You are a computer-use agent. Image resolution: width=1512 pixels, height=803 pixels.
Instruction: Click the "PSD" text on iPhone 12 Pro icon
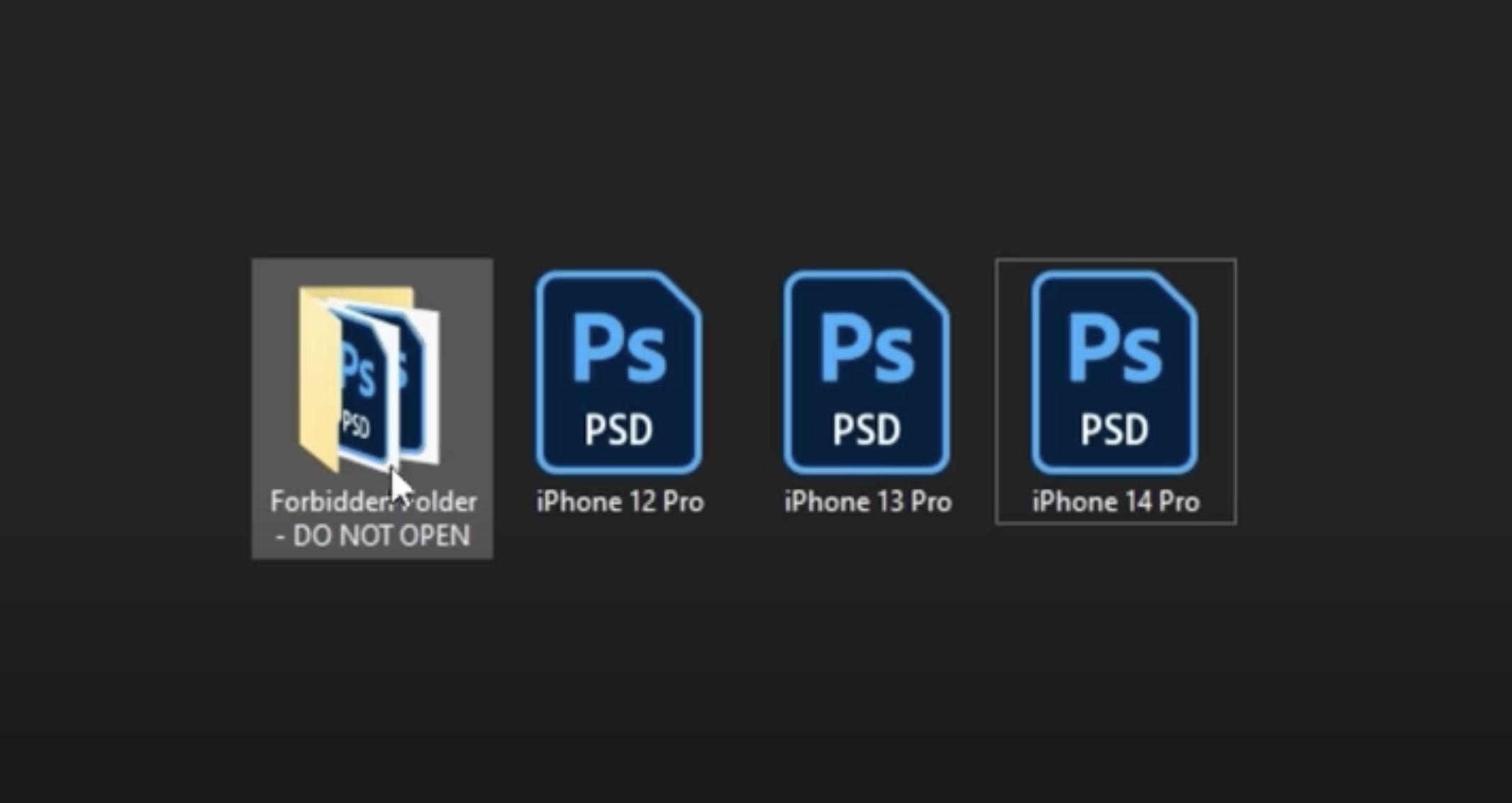[618, 429]
